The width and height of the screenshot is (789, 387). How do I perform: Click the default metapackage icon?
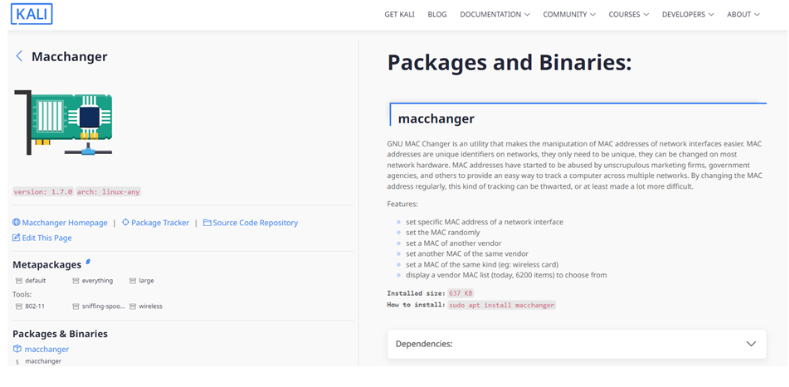point(19,280)
